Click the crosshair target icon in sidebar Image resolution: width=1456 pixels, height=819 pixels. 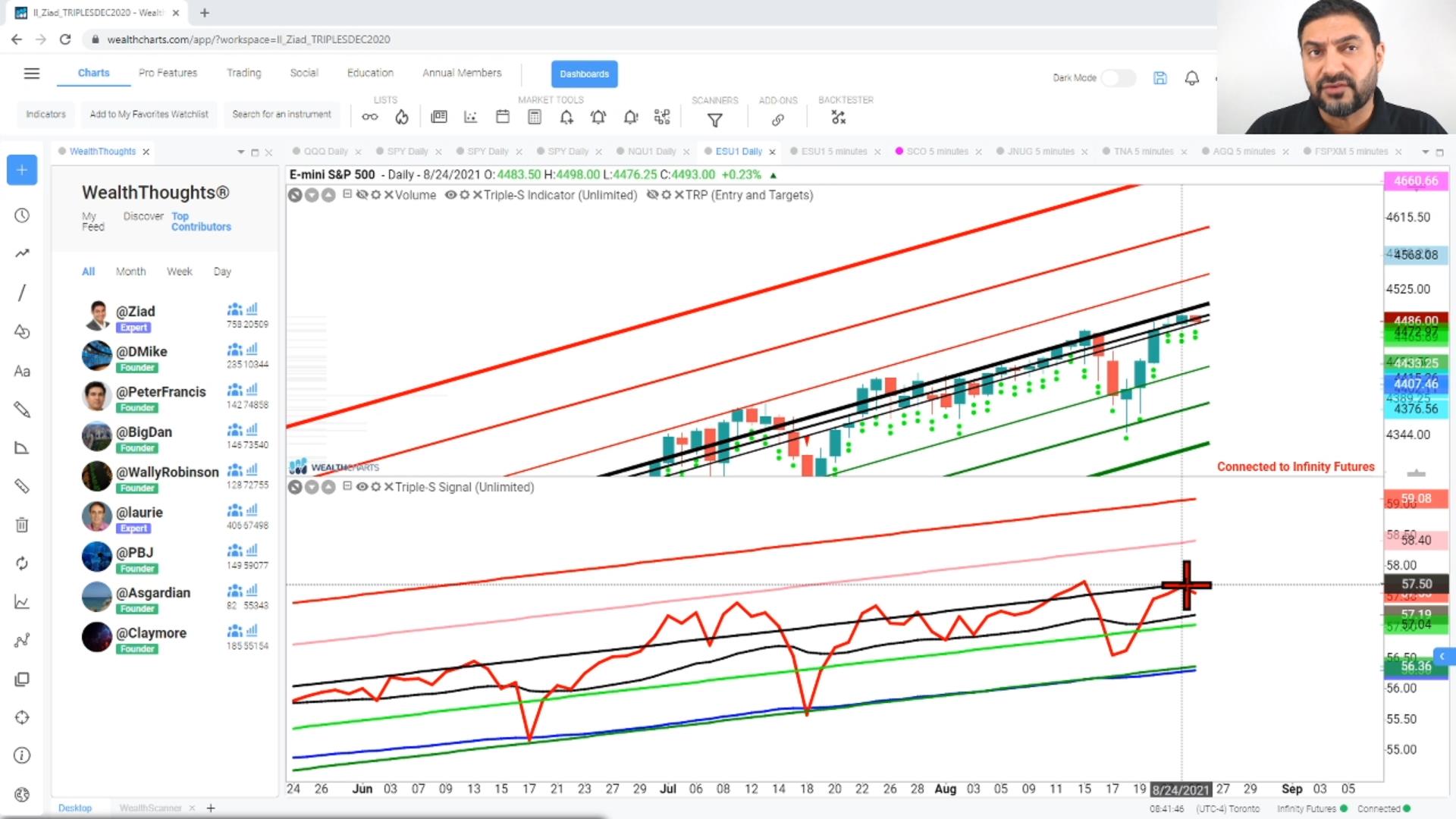pos(22,717)
